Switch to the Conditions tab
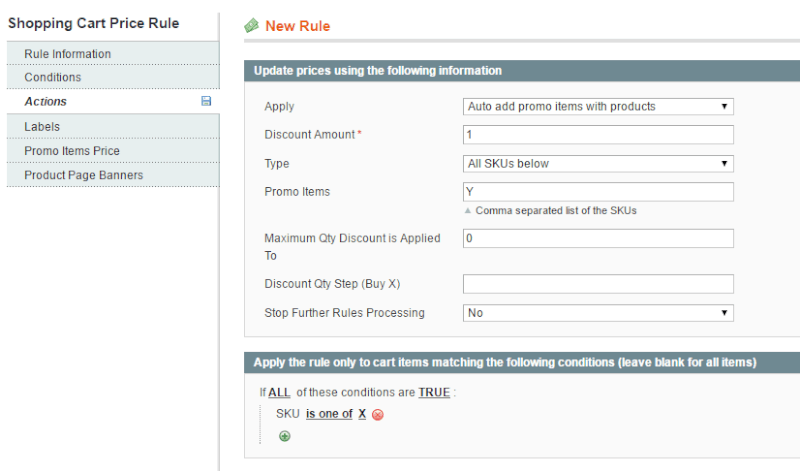This screenshot has width=800, height=471. (x=113, y=77)
